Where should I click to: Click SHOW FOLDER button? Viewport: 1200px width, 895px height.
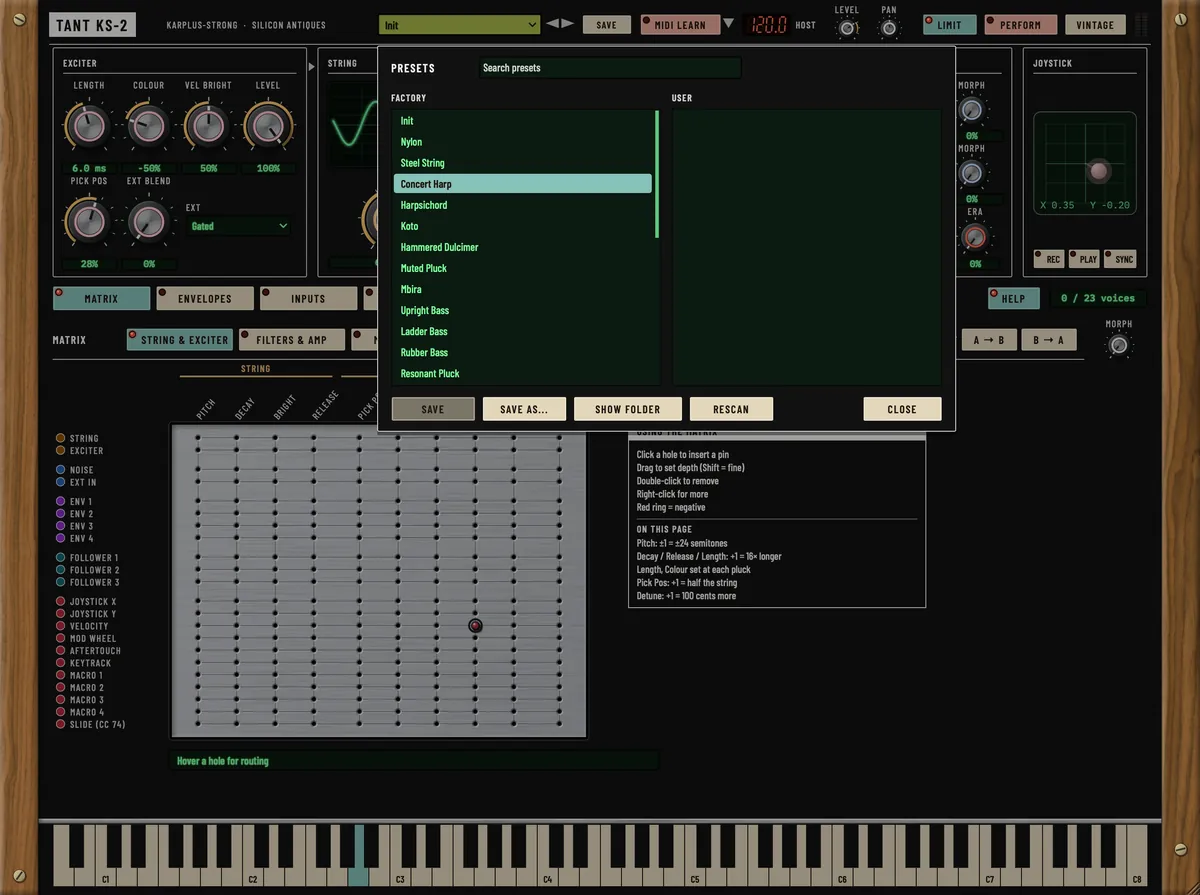(628, 409)
